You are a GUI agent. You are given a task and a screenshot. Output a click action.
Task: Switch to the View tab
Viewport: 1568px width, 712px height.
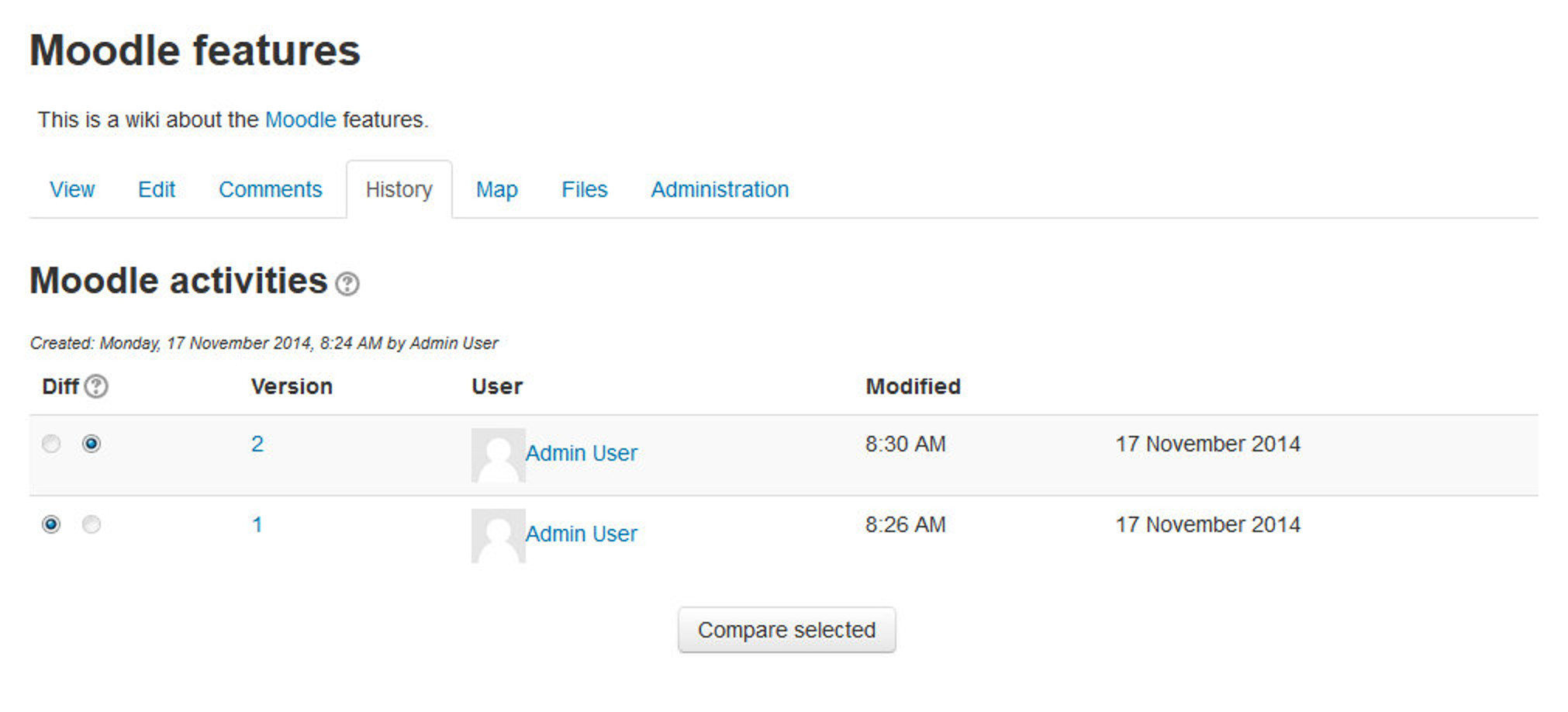(72, 189)
